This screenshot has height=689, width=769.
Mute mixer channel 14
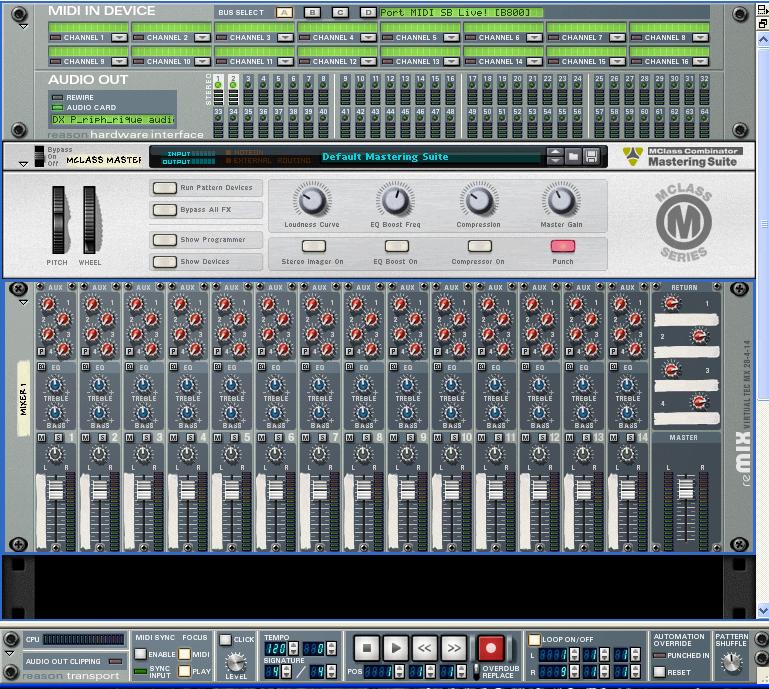[x=613, y=437]
